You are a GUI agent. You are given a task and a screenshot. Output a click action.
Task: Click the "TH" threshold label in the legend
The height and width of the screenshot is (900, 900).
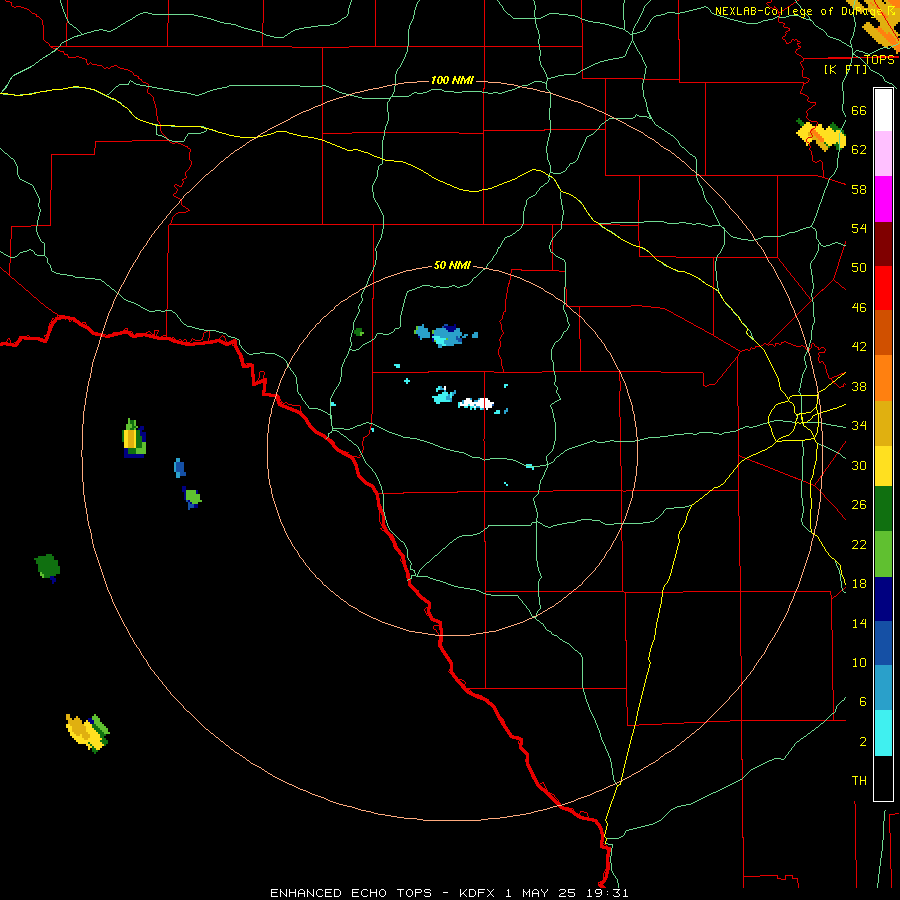pos(859,781)
